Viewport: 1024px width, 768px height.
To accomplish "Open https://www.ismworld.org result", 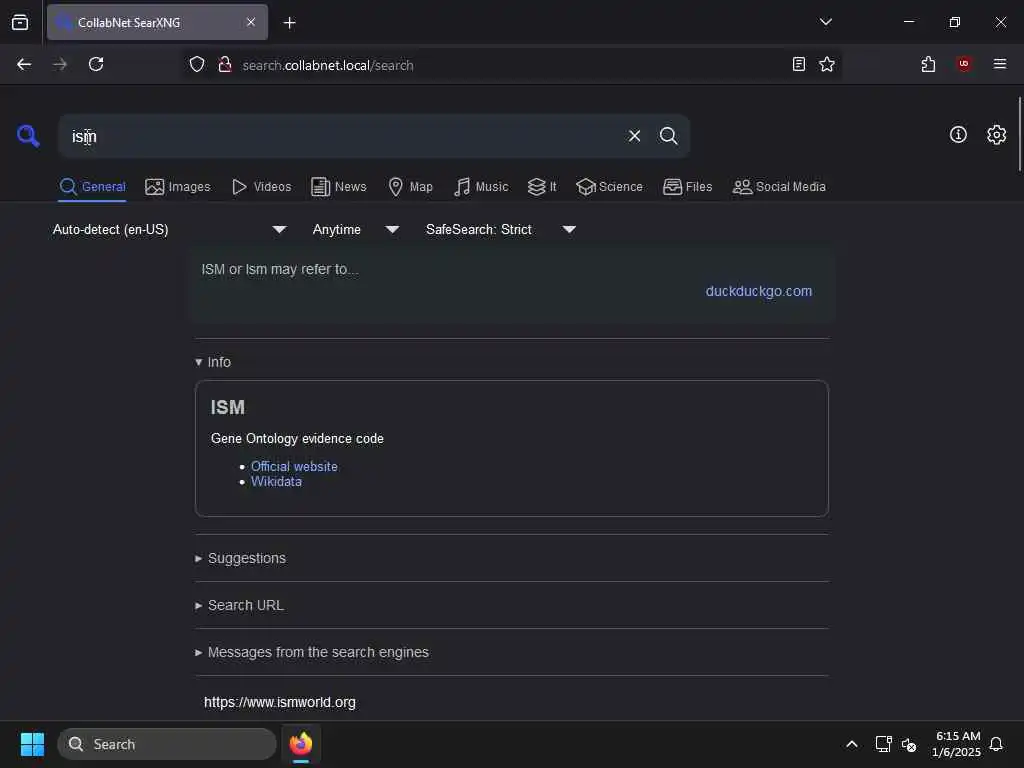I will pos(280,702).
